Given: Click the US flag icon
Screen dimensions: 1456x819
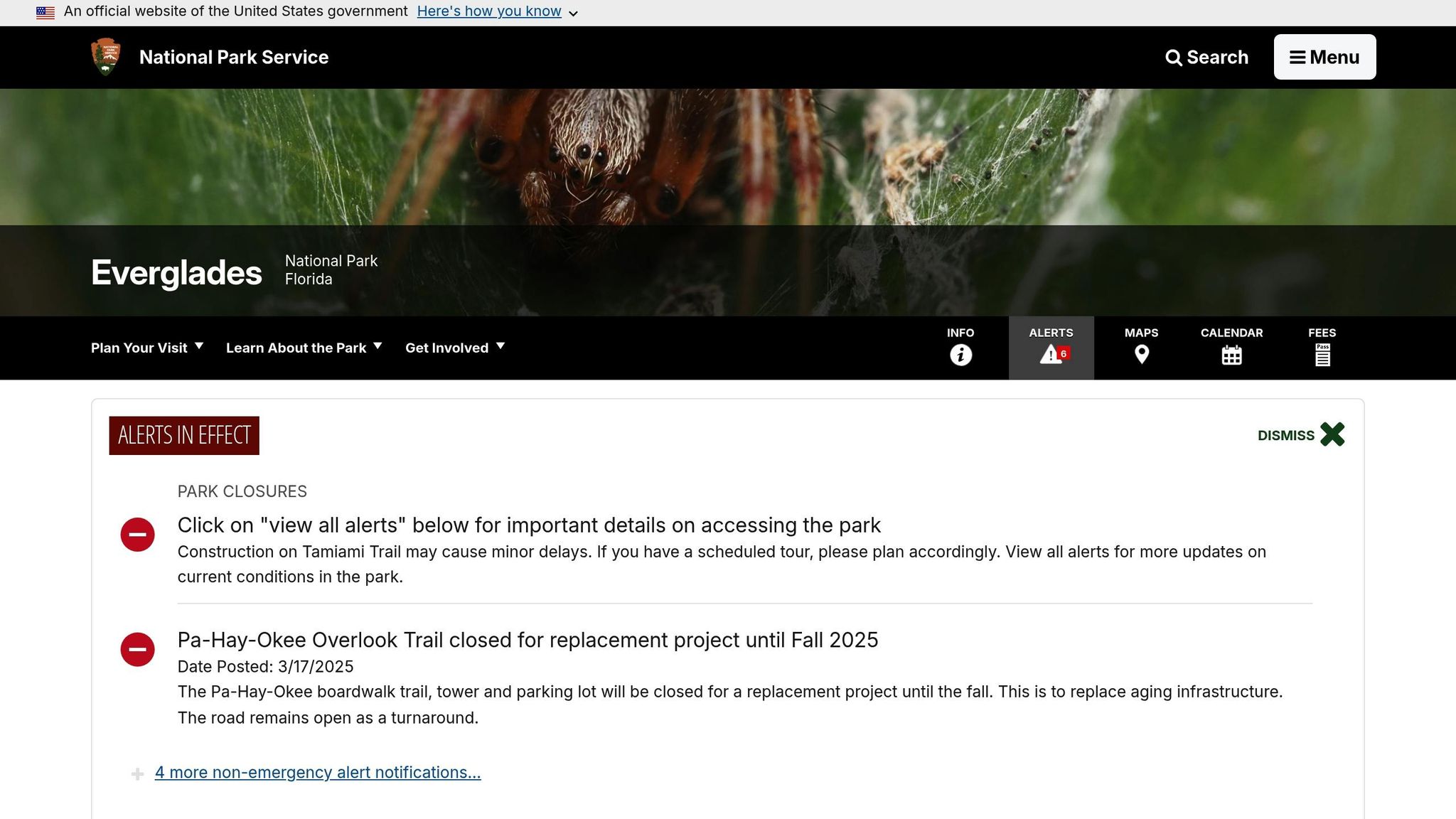Looking at the screenshot, I should pyautogui.click(x=45, y=12).
